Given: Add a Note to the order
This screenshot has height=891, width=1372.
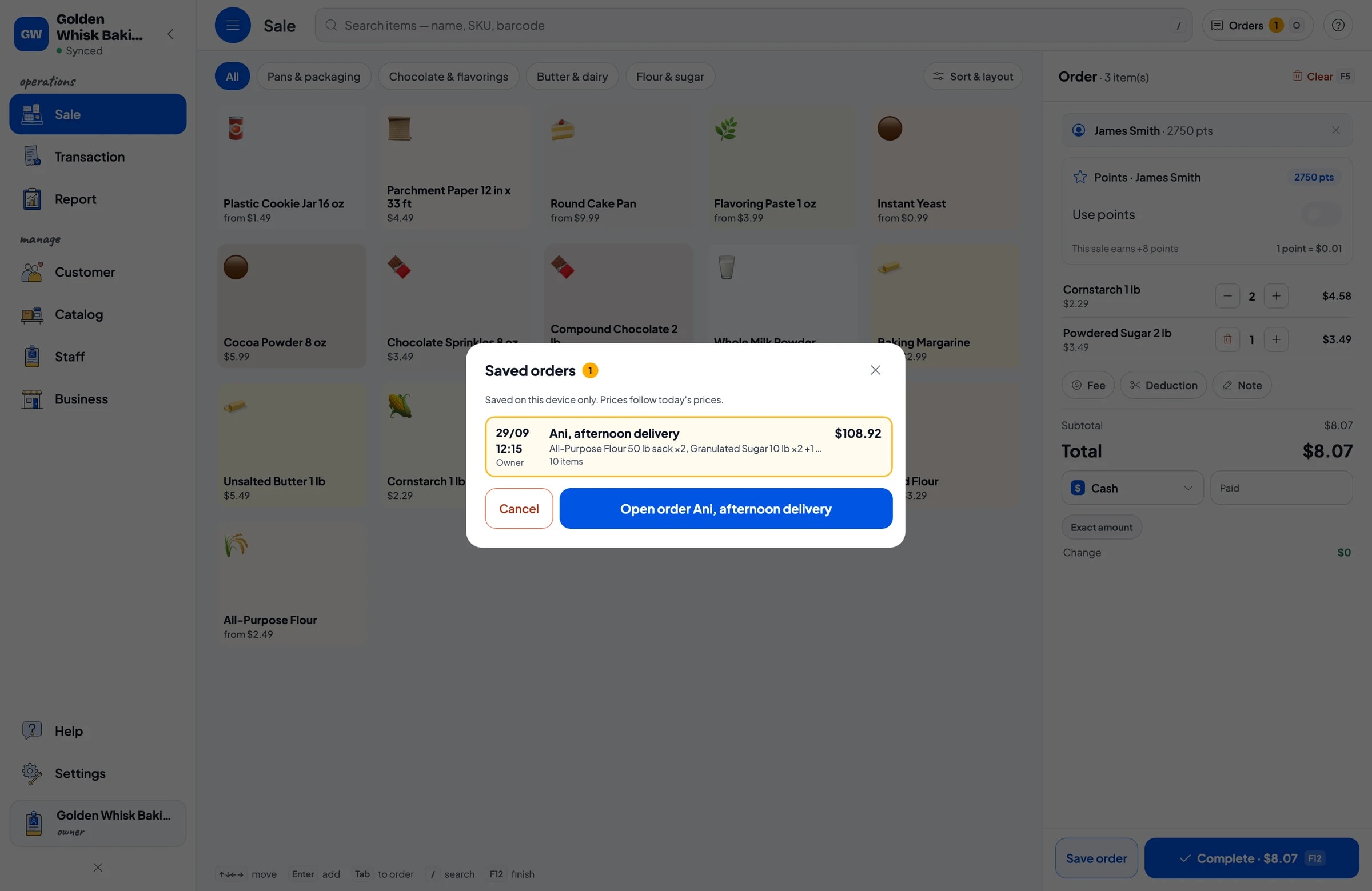Looking at the screenshot, I should pos(1241,385).
